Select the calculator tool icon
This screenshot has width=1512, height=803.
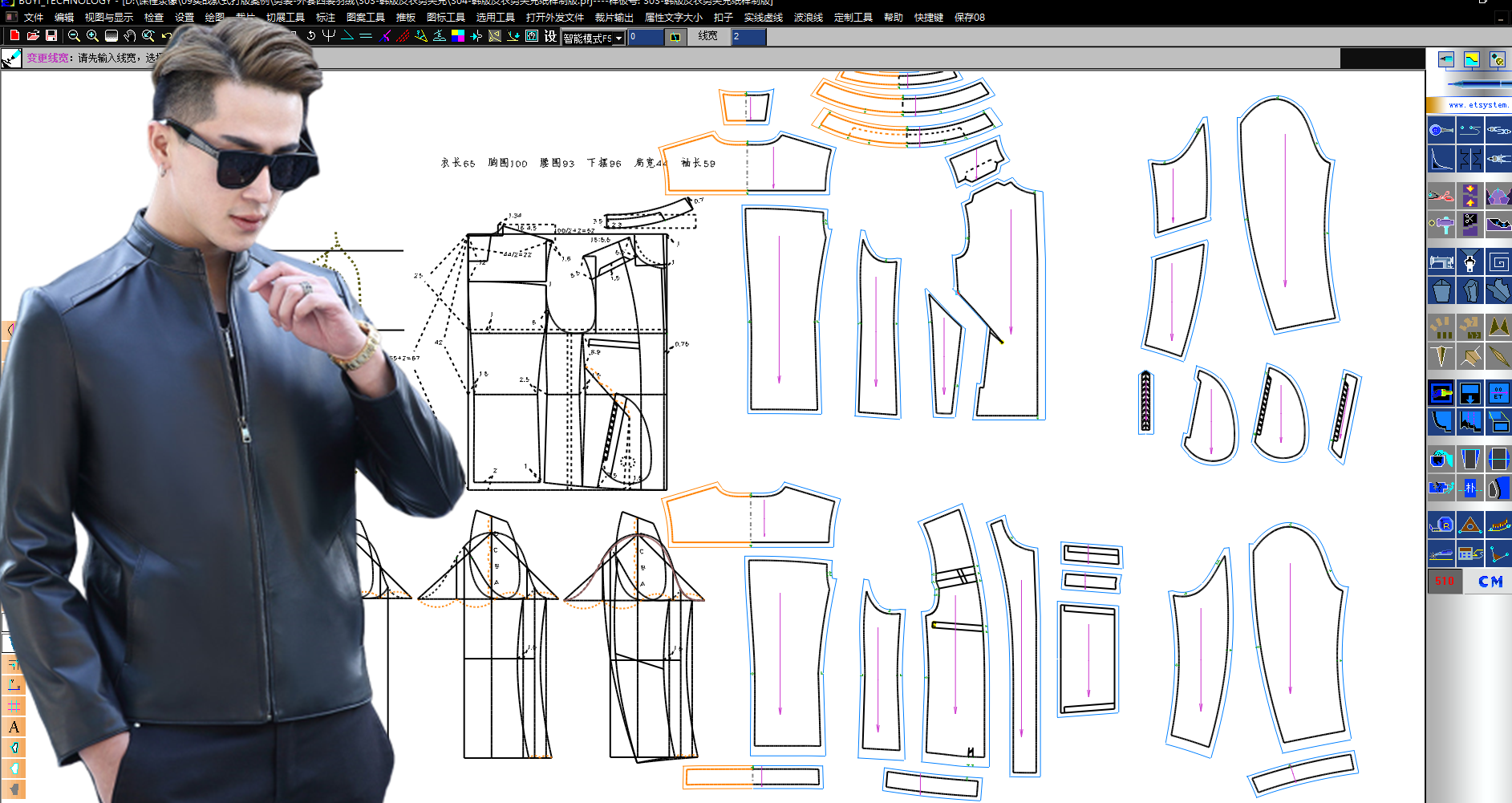click(x=1469, y=553)
